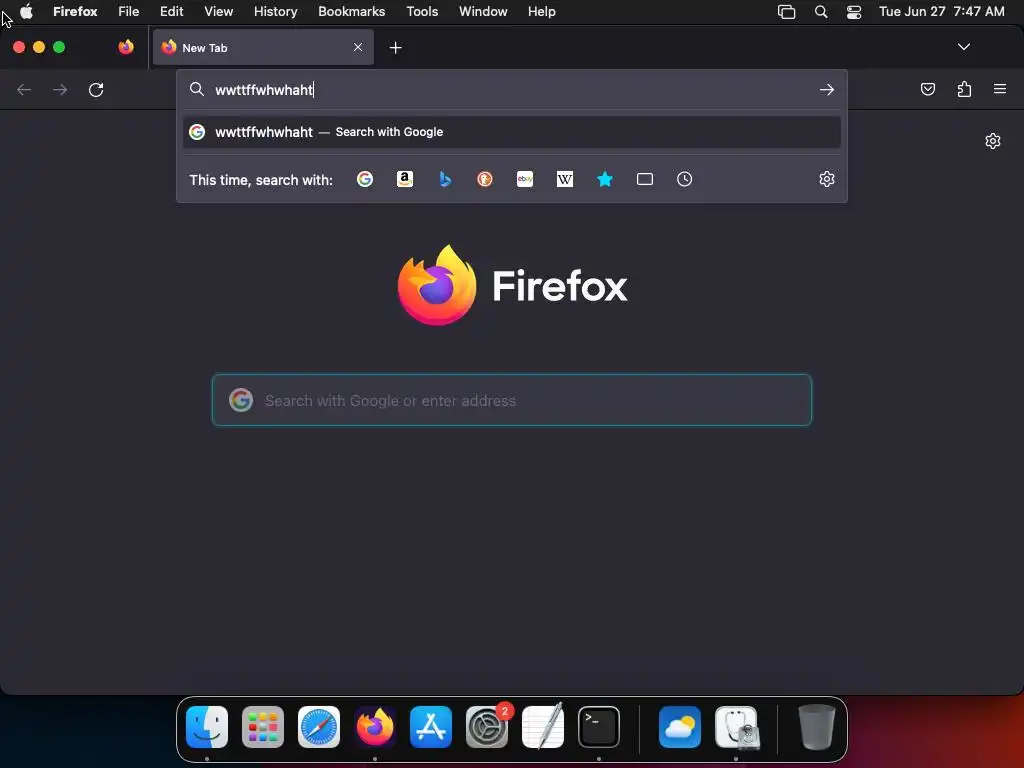Click the Go arrow in address bar
This screenshot has height=768, width=1024.
coord(827,89)
